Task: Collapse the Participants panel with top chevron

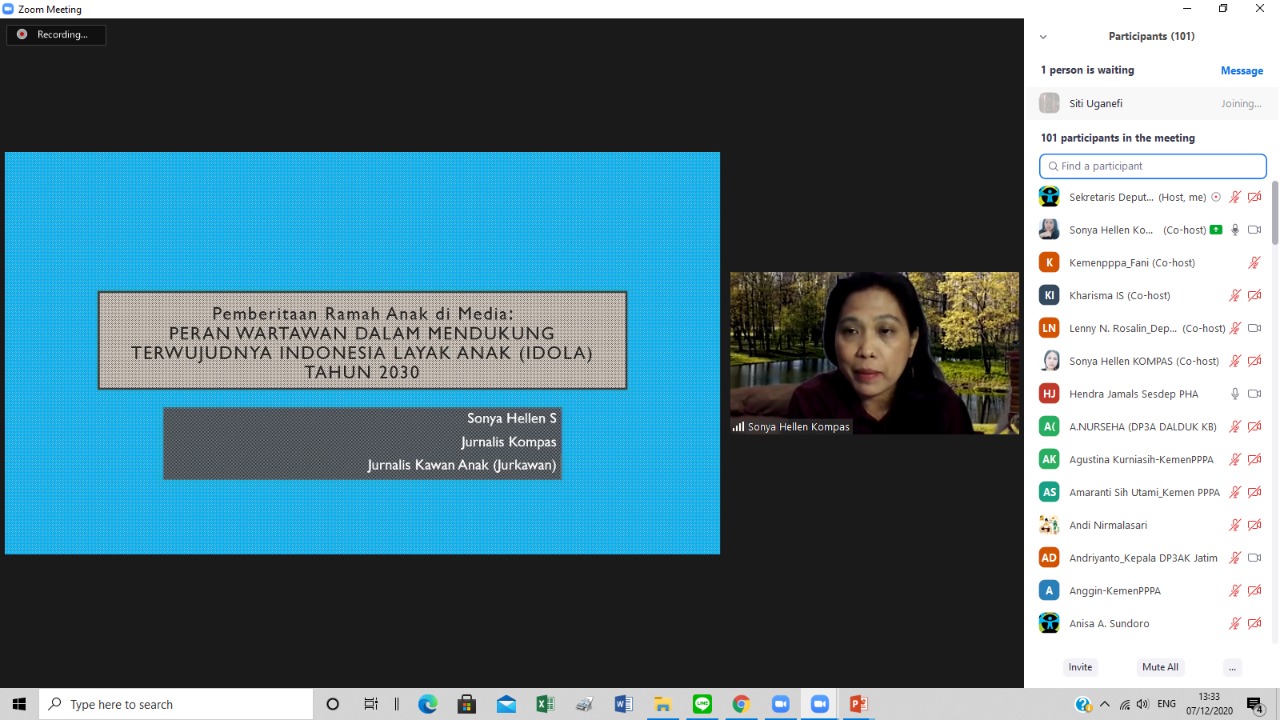Action: click(x=1043, y=37)
